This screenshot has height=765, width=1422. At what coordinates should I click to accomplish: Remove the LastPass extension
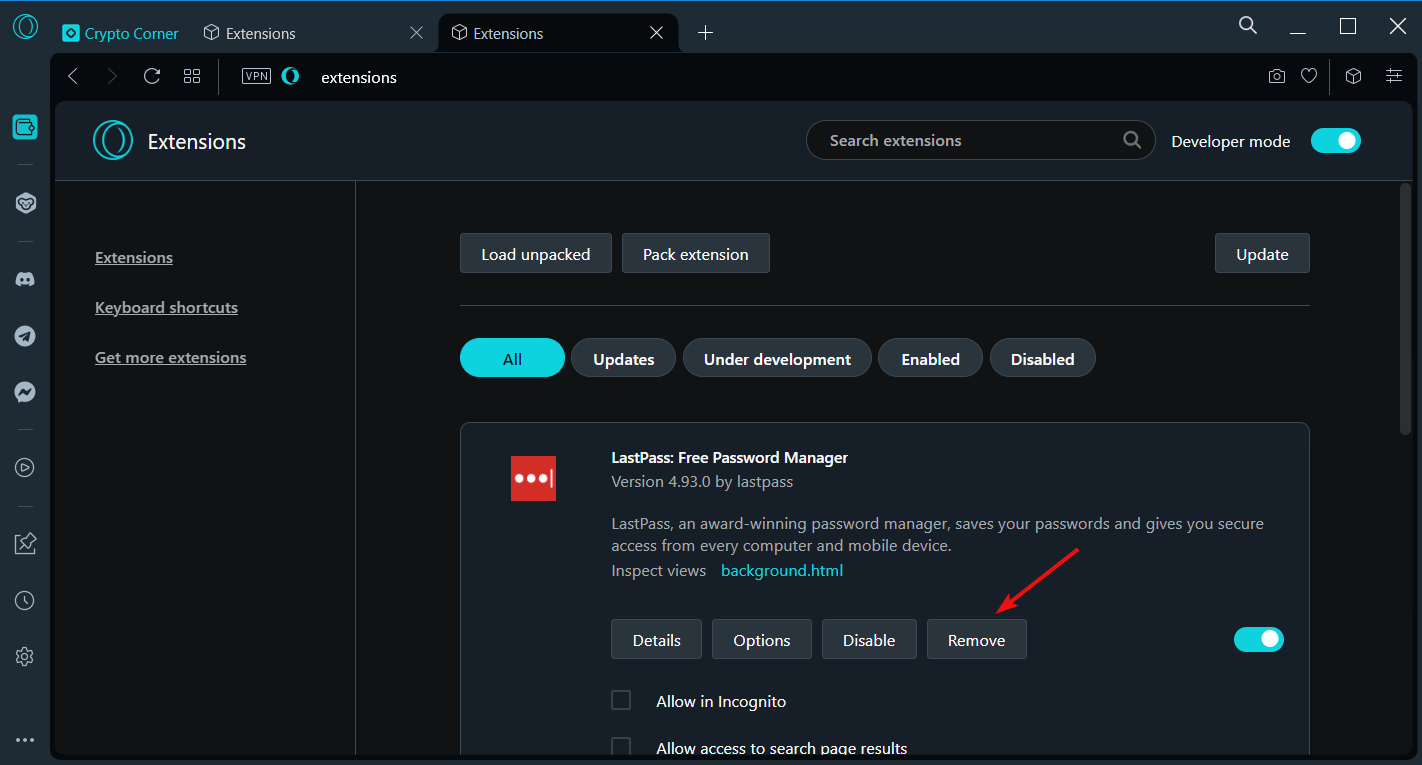pos(977,639)
